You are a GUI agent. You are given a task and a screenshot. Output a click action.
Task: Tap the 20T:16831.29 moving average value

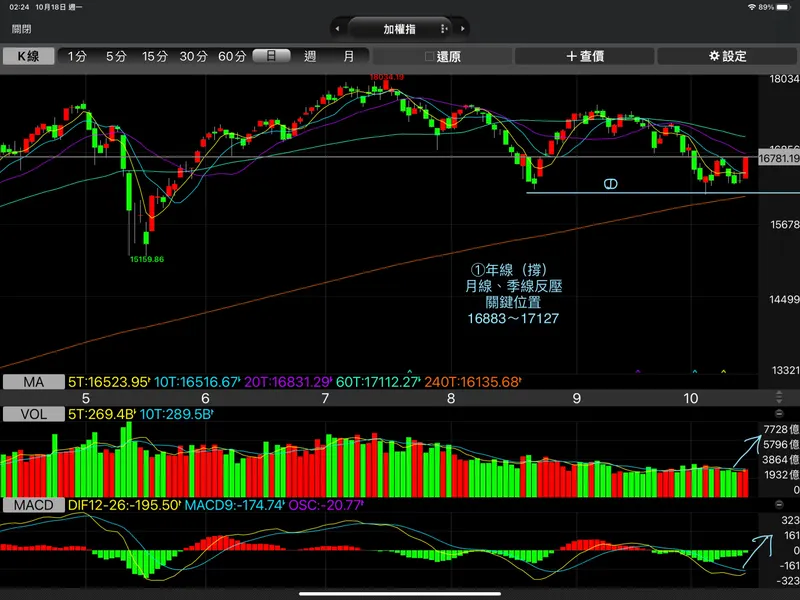pos(288,382)
